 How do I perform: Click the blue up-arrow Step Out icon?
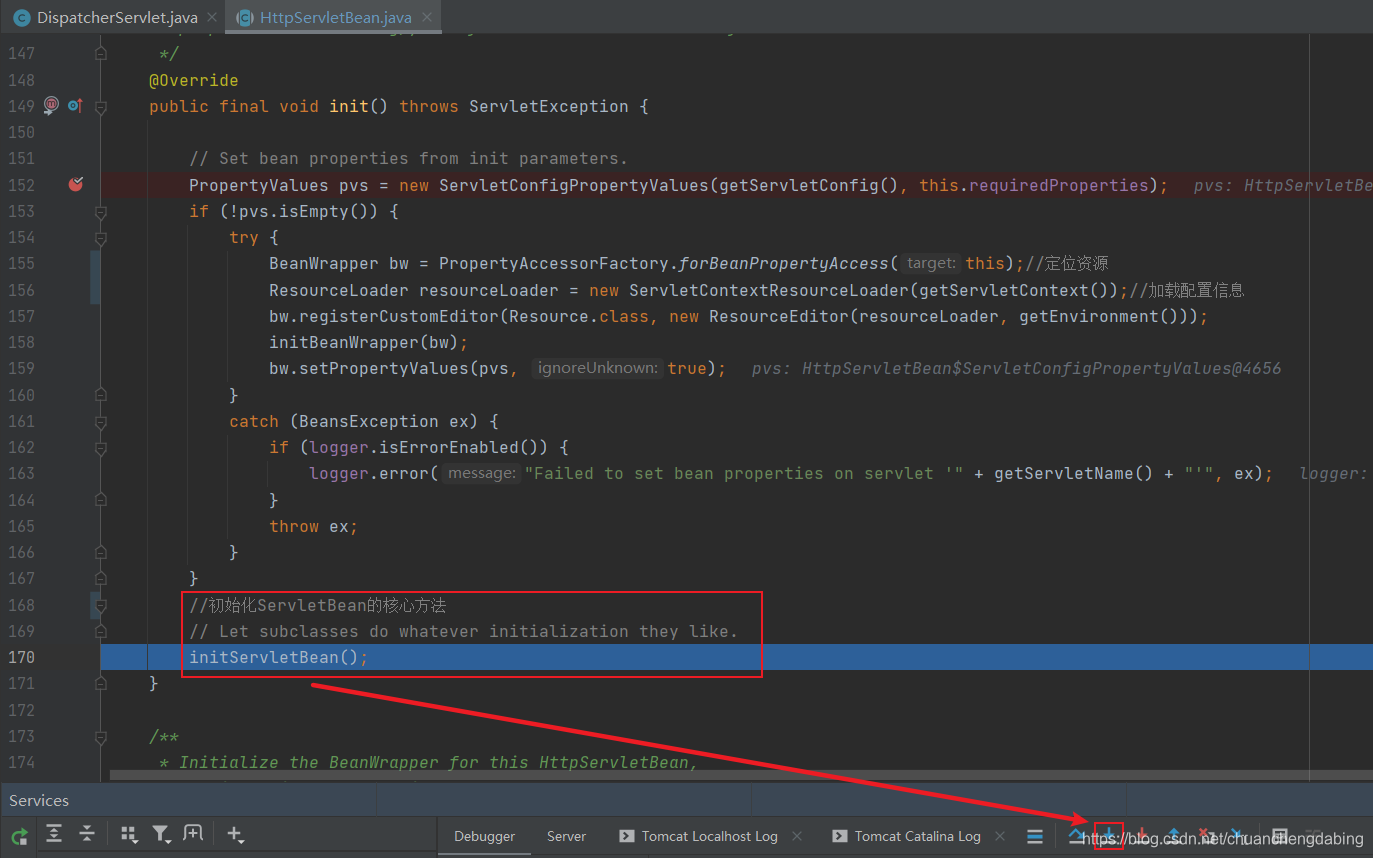pos(1174,835)
